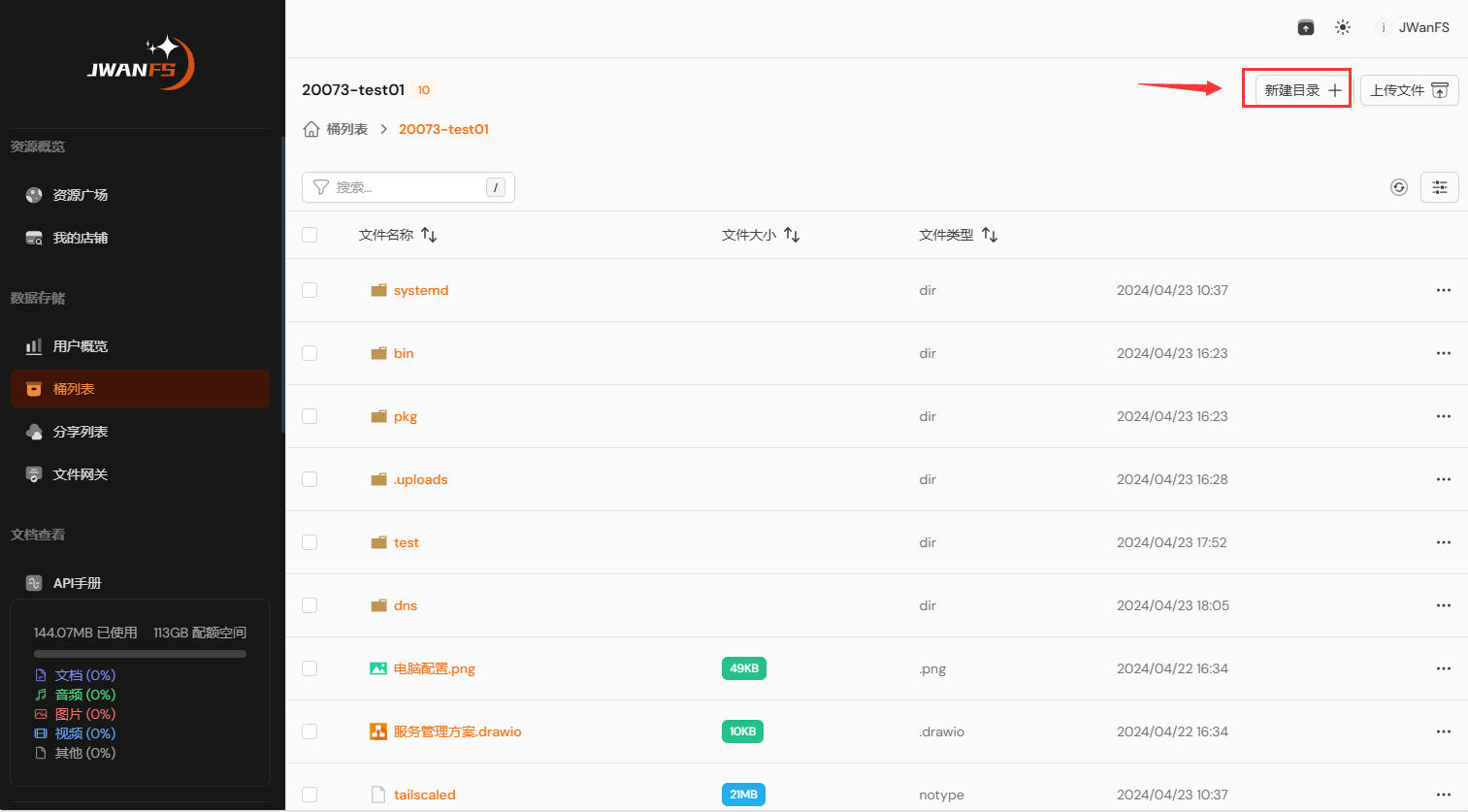
Task: Click the test folder icon
Action: pyautogui.click(x=378, y=542)
